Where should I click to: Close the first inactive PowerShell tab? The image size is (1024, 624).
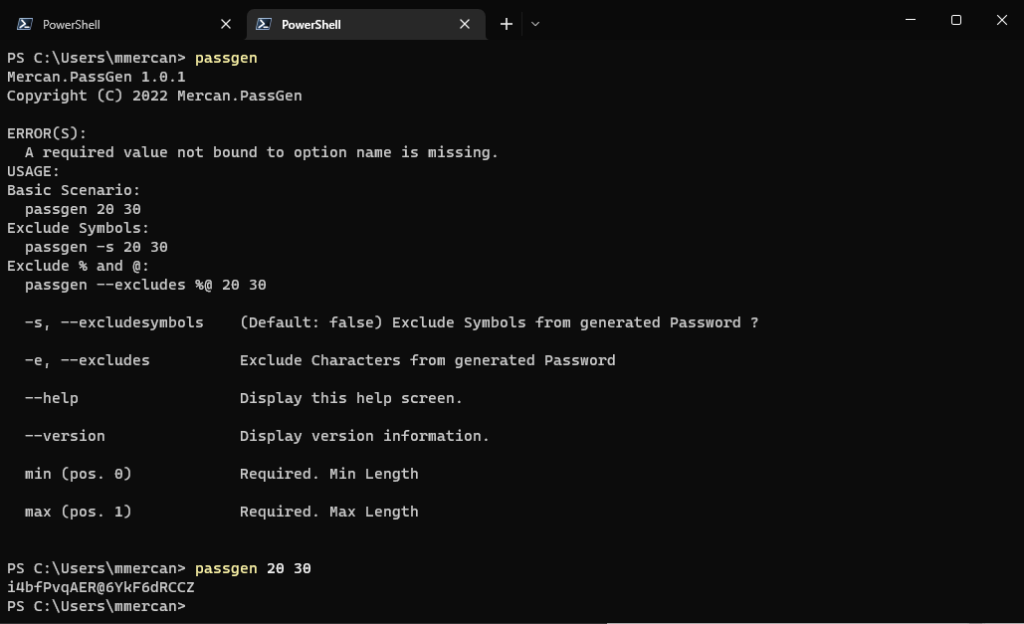coord(225,24)
